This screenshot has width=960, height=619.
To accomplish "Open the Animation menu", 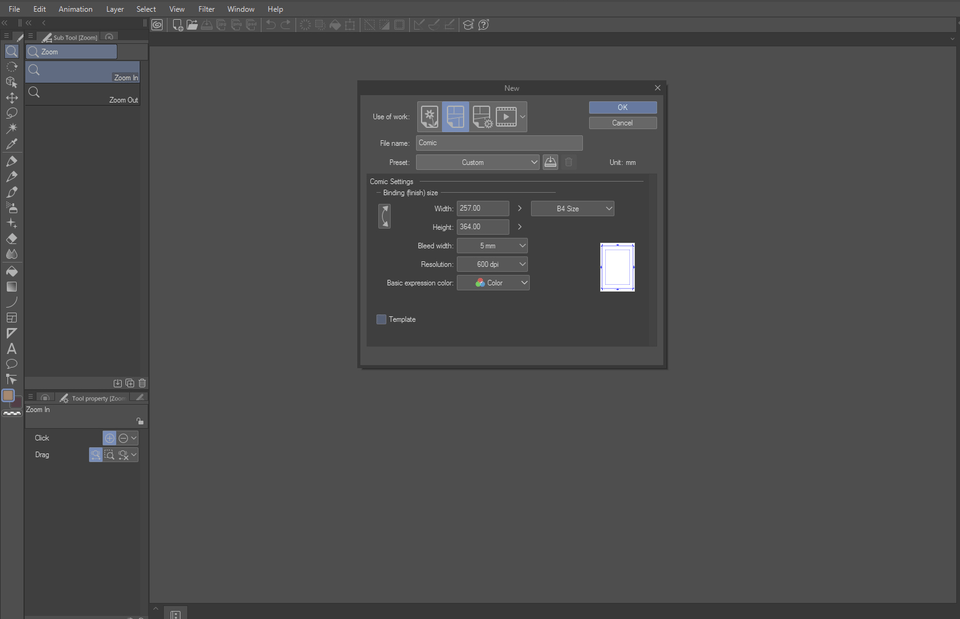I will tap(76, 9).
